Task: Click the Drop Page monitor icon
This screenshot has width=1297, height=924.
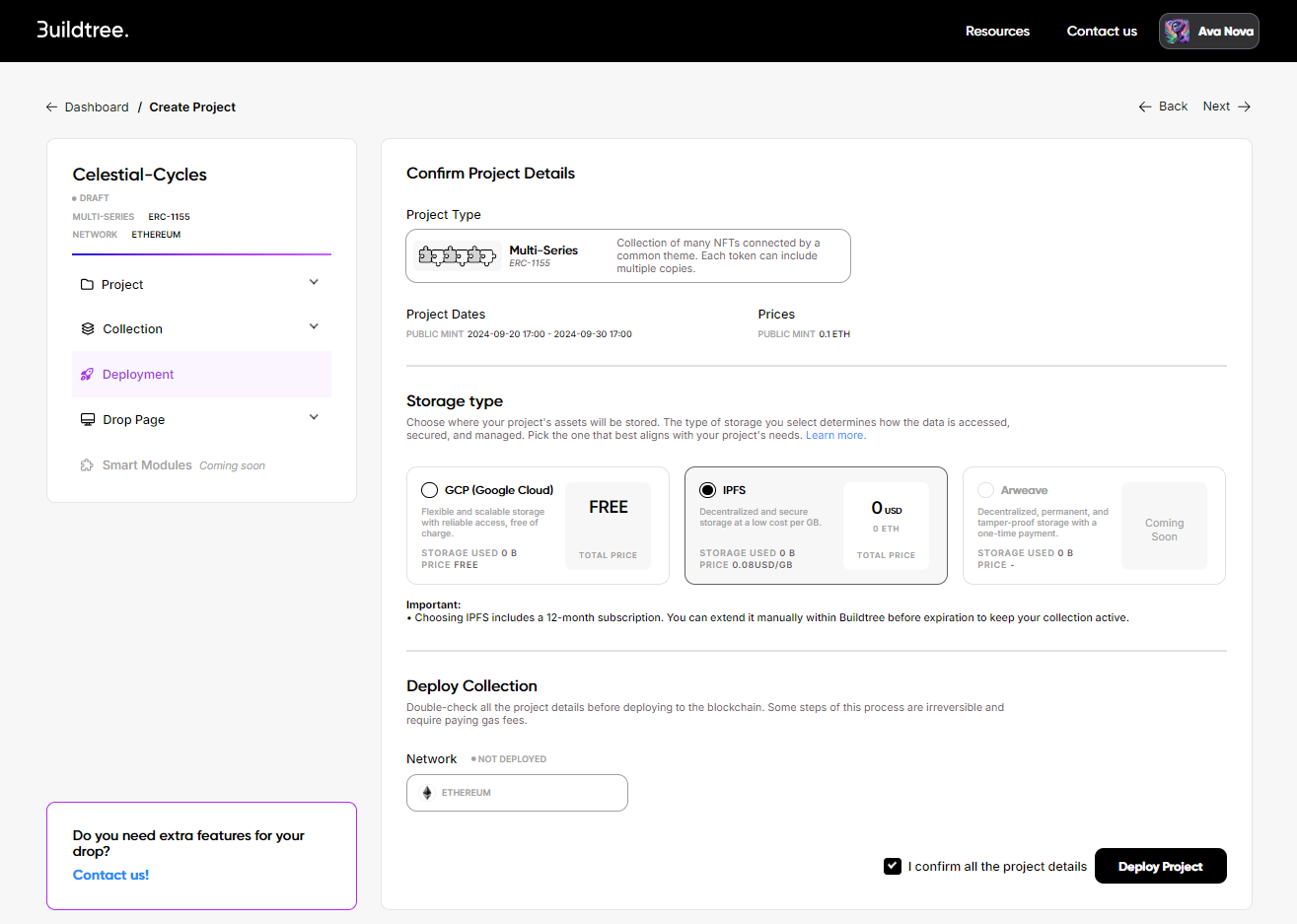Action: click(88, 420)
